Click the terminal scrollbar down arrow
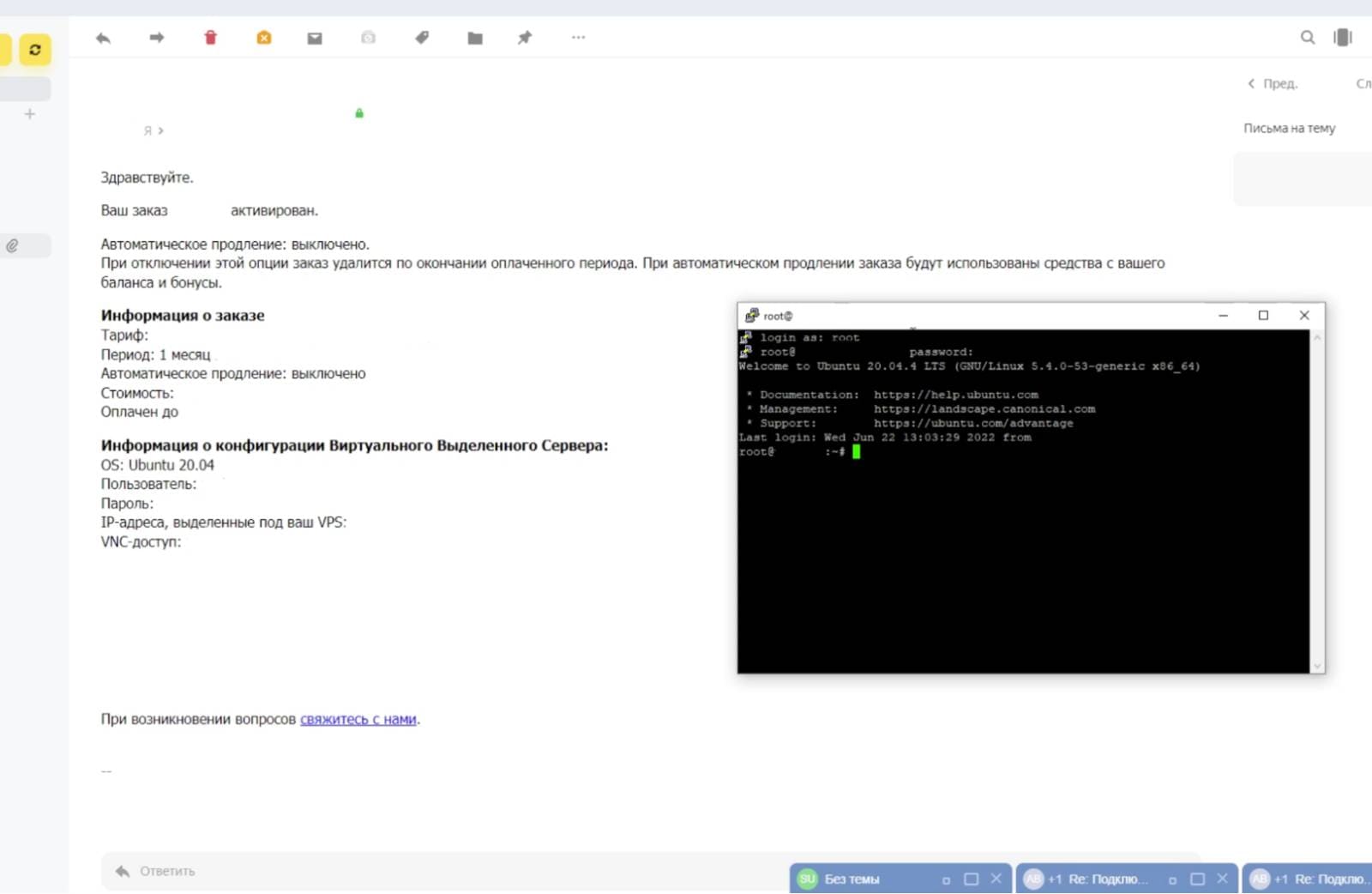Viewport: 1372px width, 894px height. pos(1317,666)
